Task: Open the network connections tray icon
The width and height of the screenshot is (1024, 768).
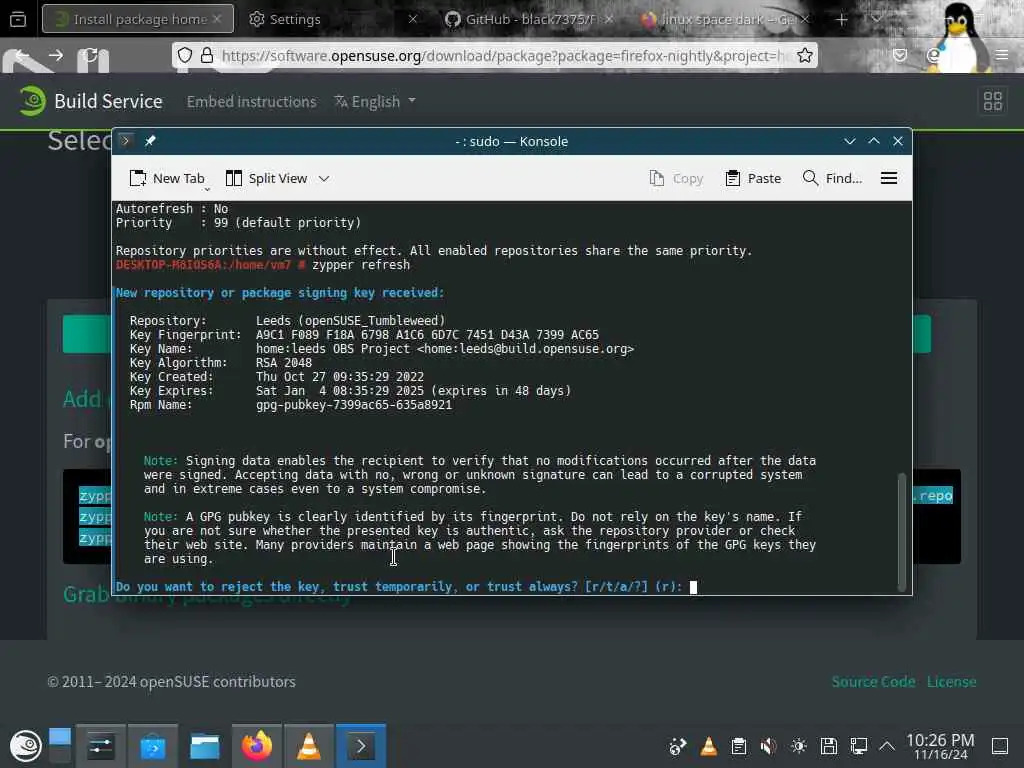Action: click(x=859, y=746)
